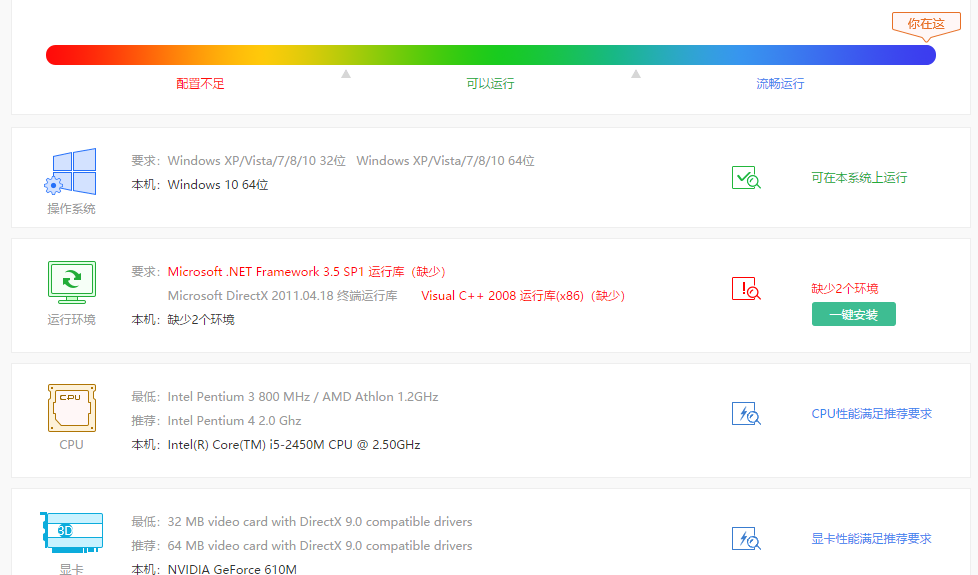Click the Windows 10 64位 local system text
The height and width of the screenshot is (575, 978).
pos(218,185)
